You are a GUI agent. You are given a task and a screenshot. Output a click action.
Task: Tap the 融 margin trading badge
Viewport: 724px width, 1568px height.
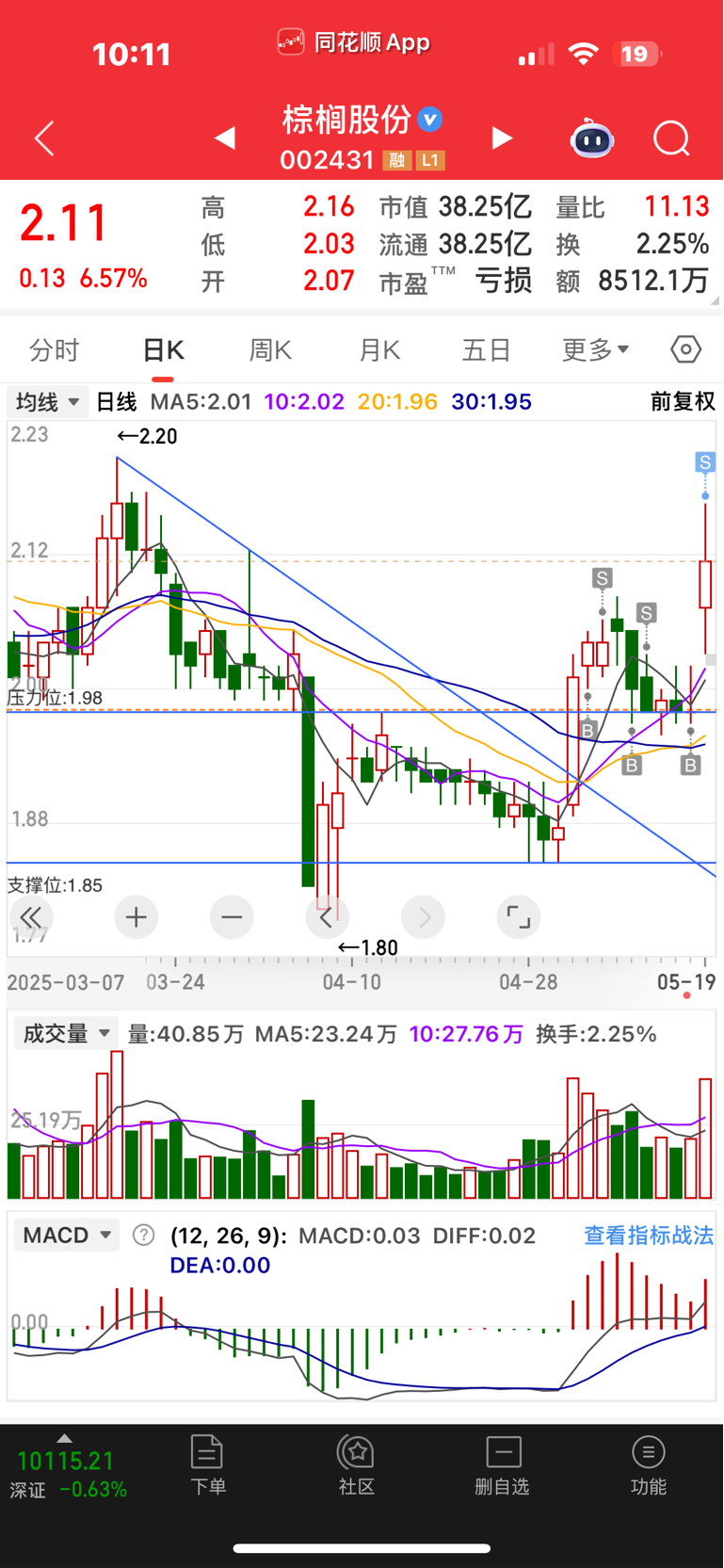coord(396,160)
